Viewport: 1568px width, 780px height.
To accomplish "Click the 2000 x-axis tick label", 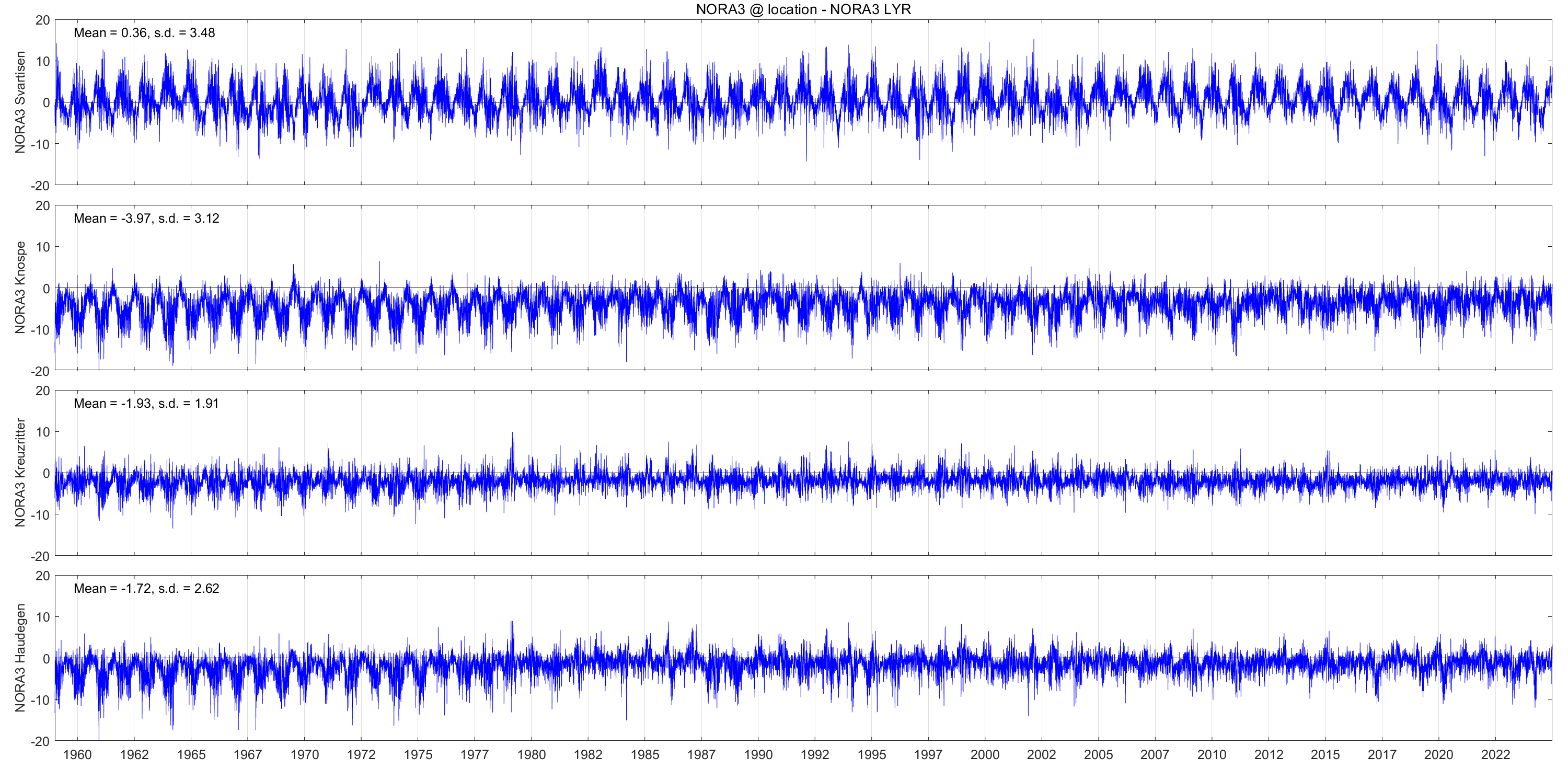I will click(x=985, y=754).
